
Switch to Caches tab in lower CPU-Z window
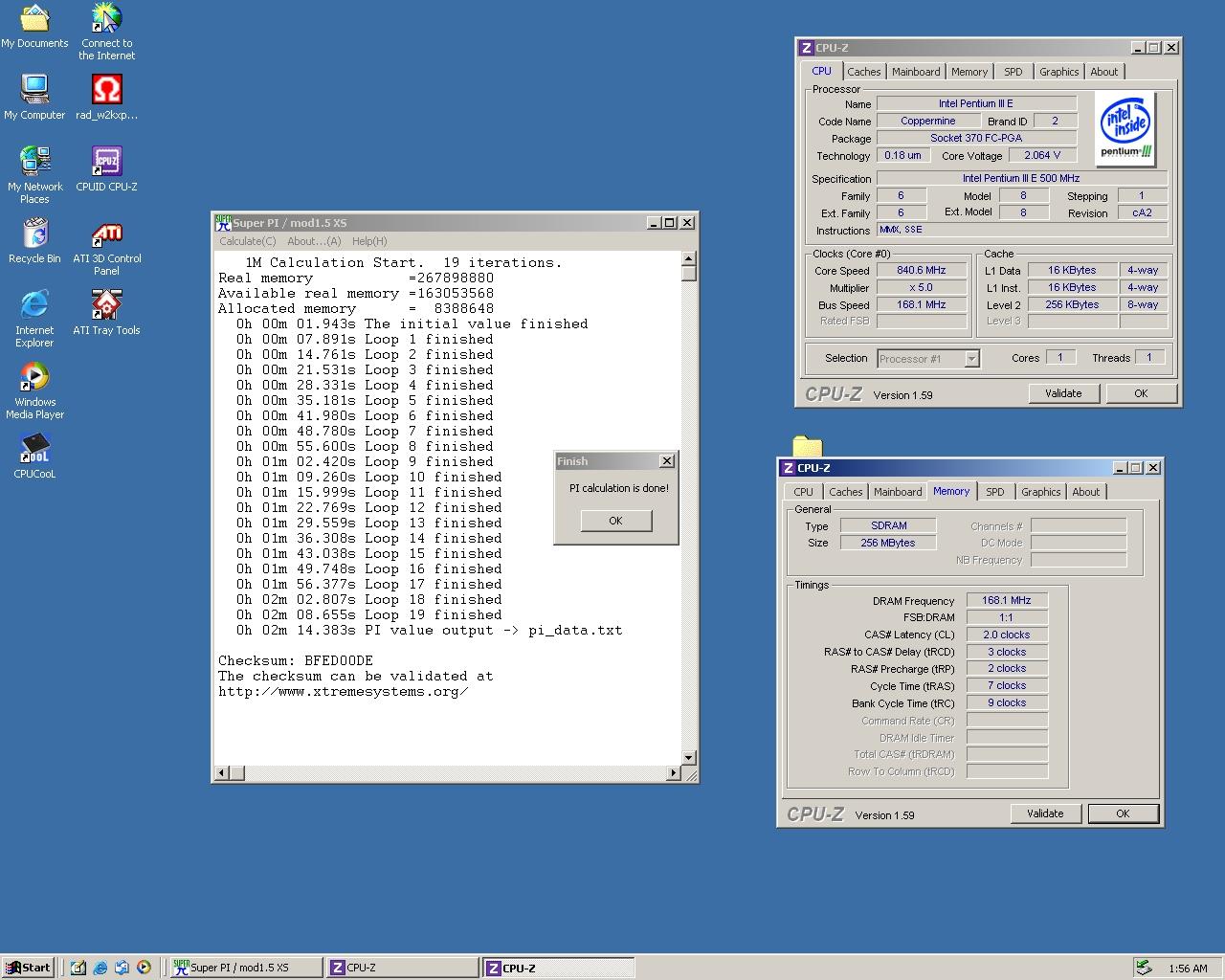tap(845, 492)
